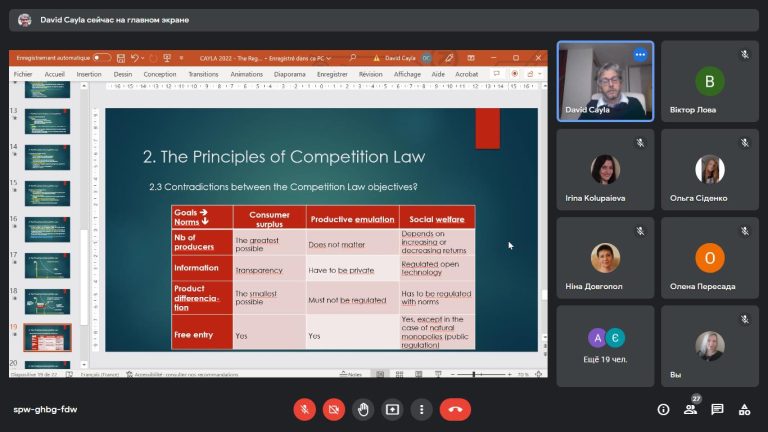Turn on camera in the call
The height and width of the screenshot is (432, 768).
pos(334,409)
